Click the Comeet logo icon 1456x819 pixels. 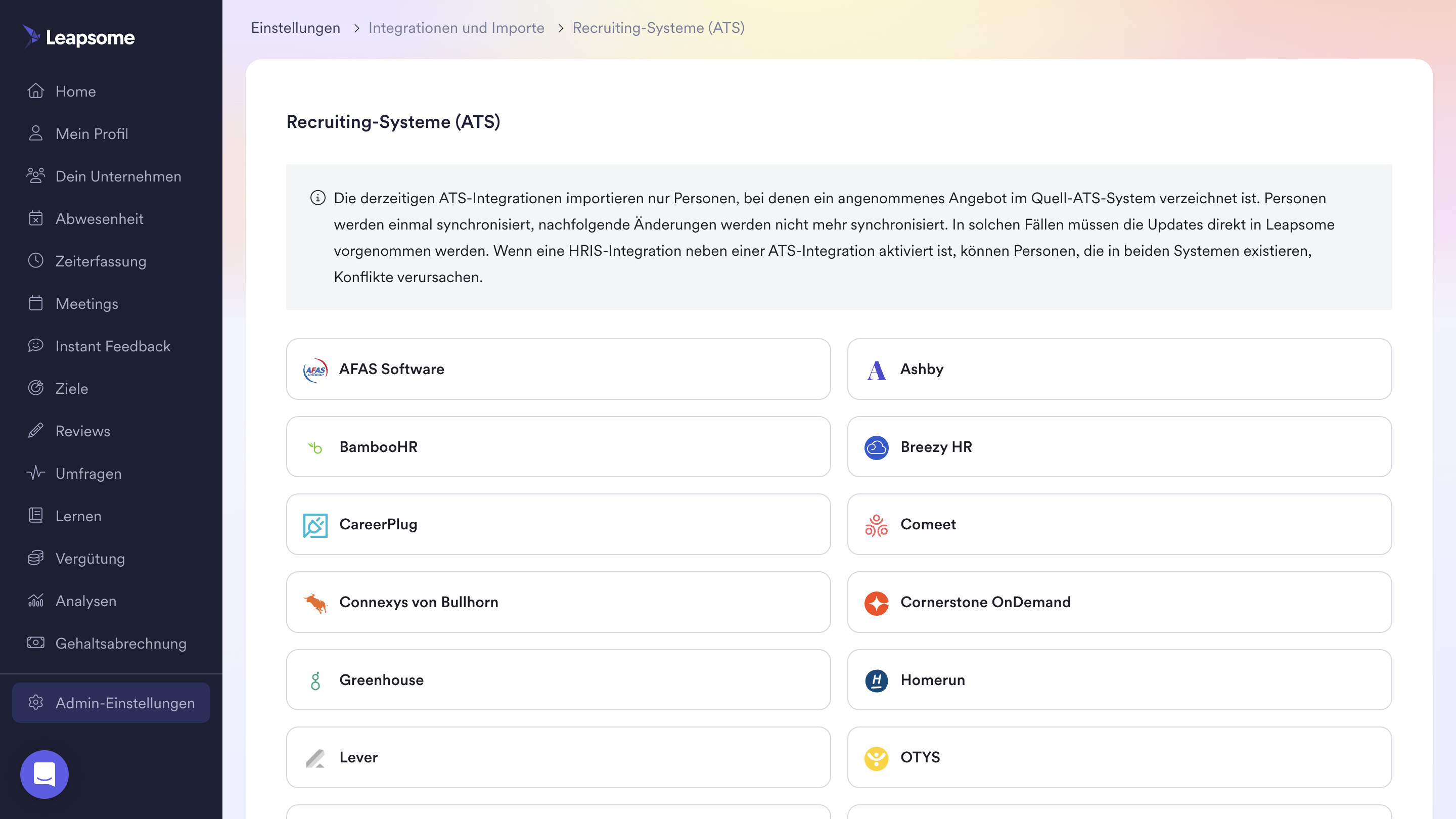coord(876,525)
